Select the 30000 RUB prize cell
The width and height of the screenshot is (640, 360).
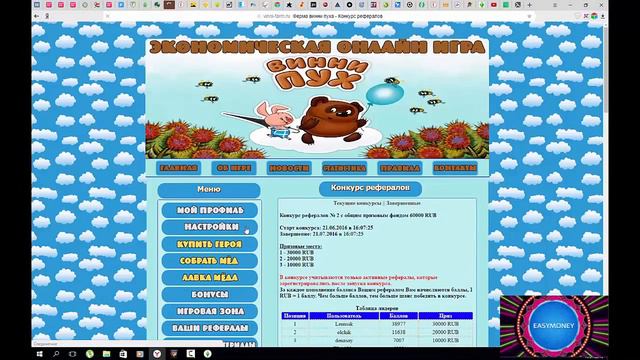point(446,324)
